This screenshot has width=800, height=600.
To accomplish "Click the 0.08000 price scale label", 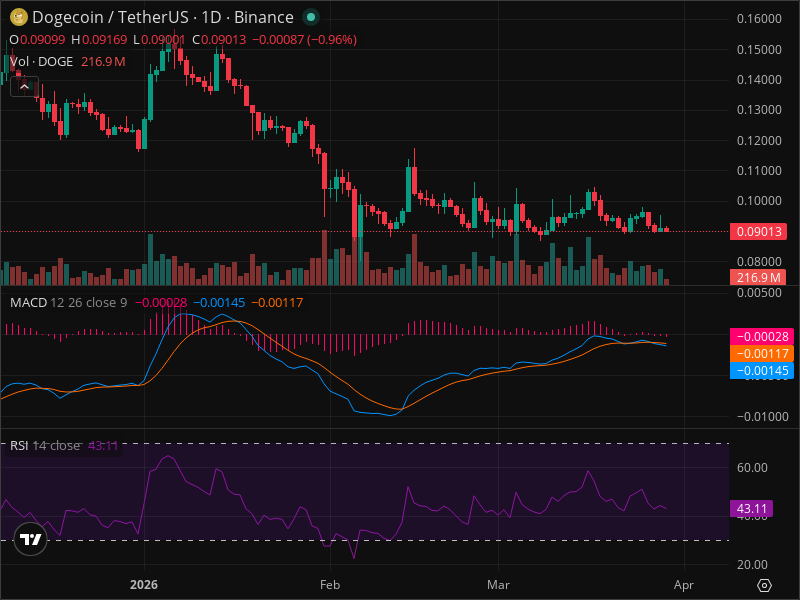I will click(x=759, y=262).
